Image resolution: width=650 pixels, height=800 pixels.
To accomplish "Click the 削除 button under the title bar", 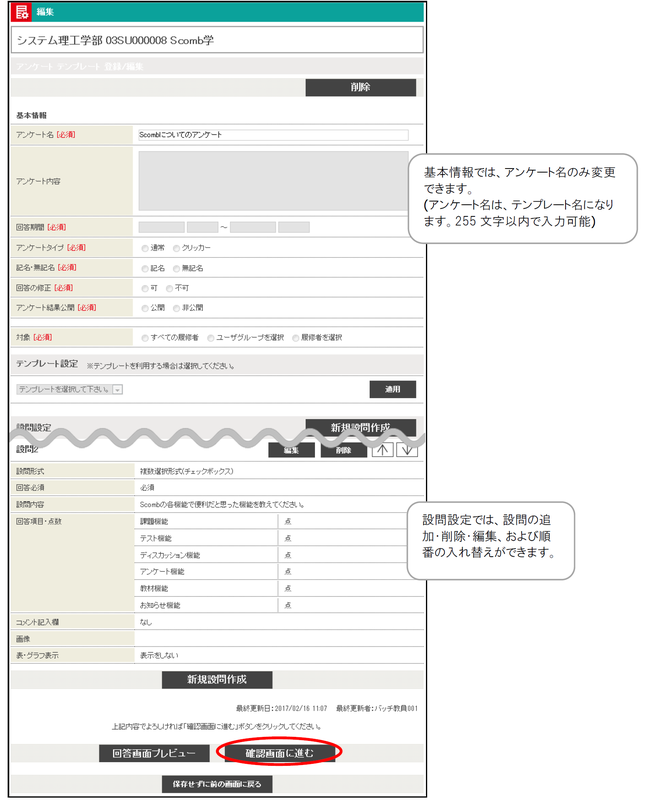I will pyautogui.click(x=361, y=87).
